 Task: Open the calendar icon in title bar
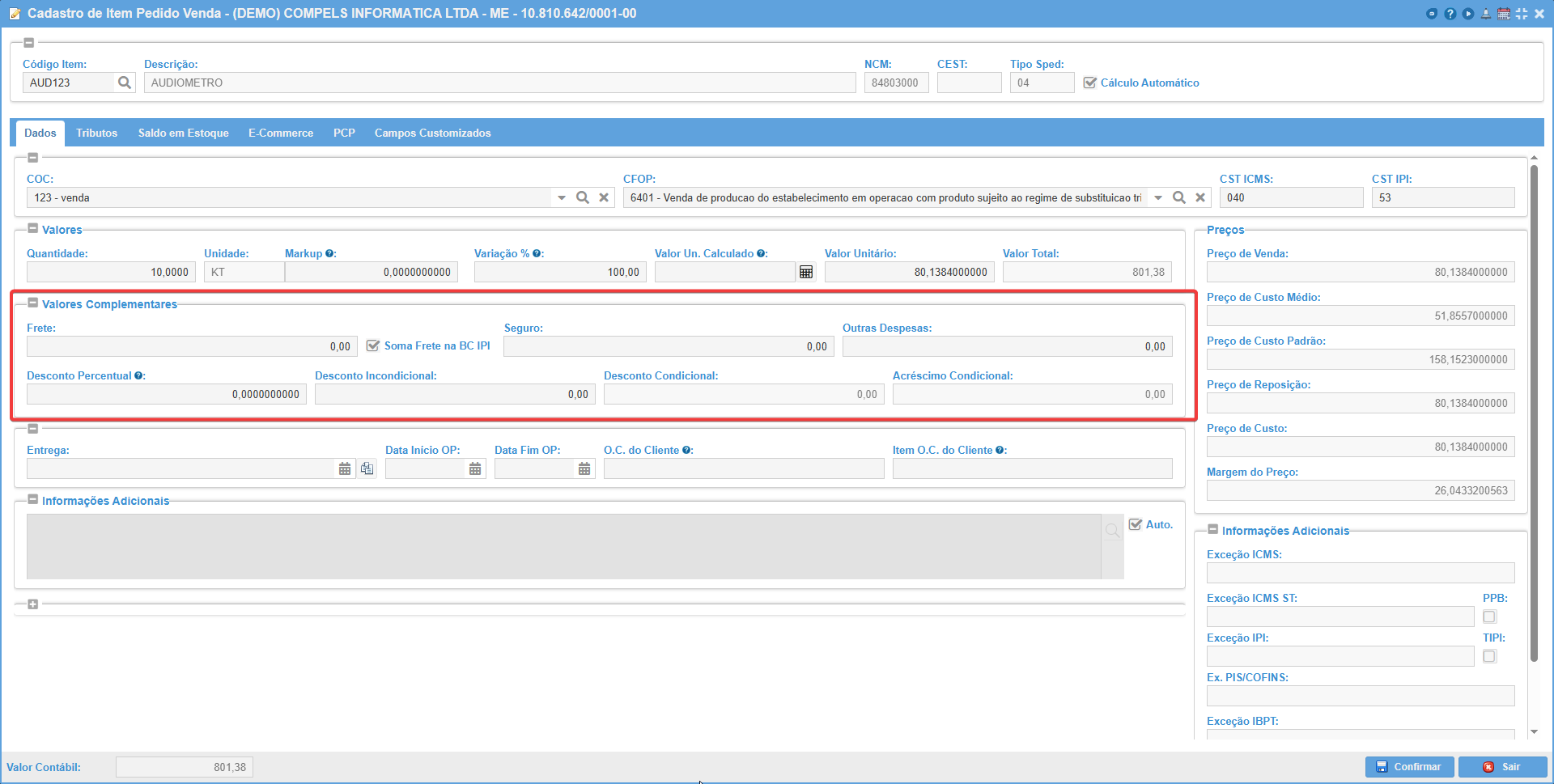pos(1504,14)
